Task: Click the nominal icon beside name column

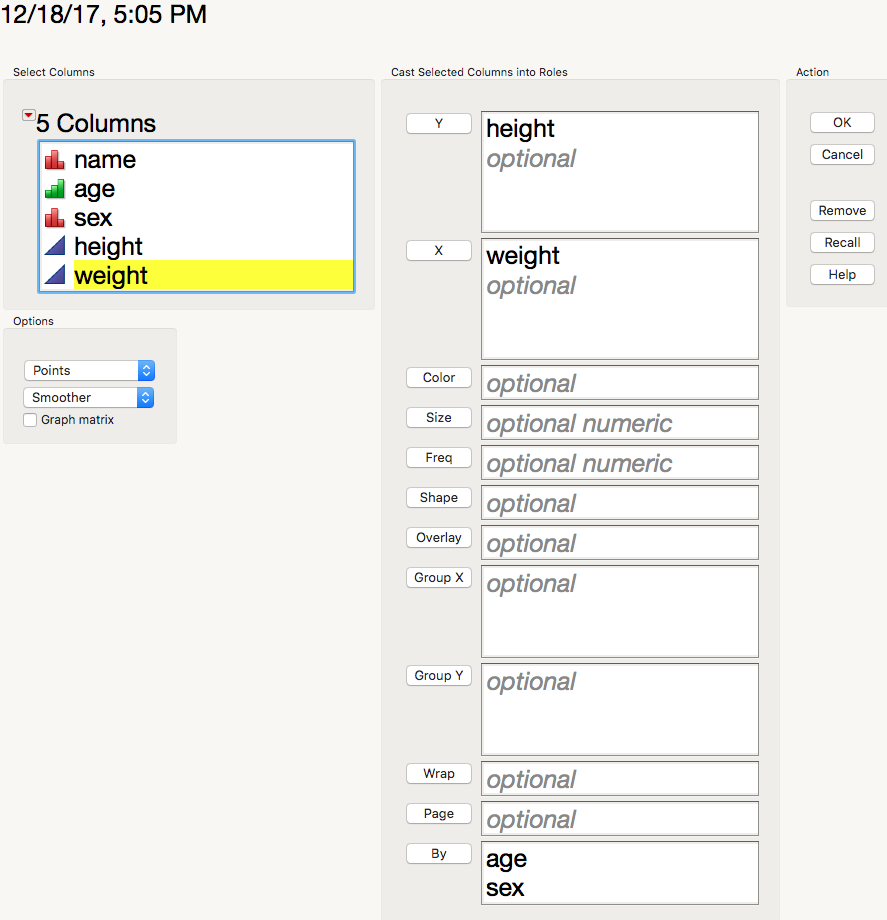Action: tap(55, 160)
